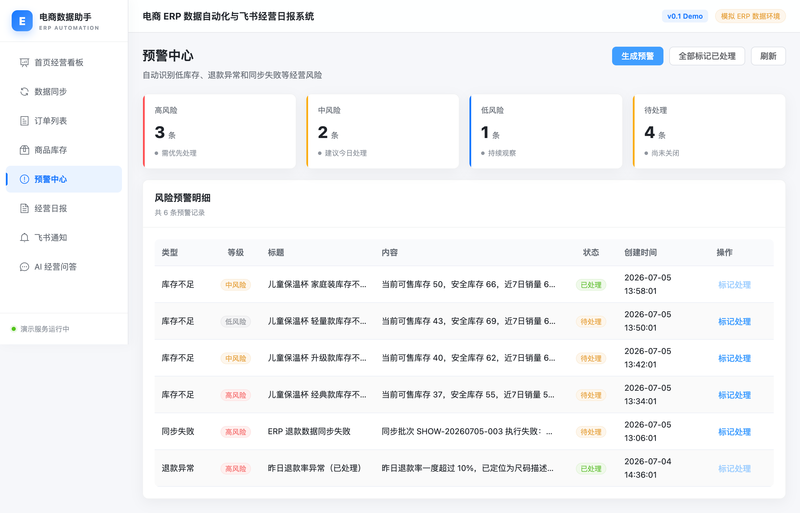Open the 订单列表 menu item
Screen dimensions: 800x513
(64, 121)
